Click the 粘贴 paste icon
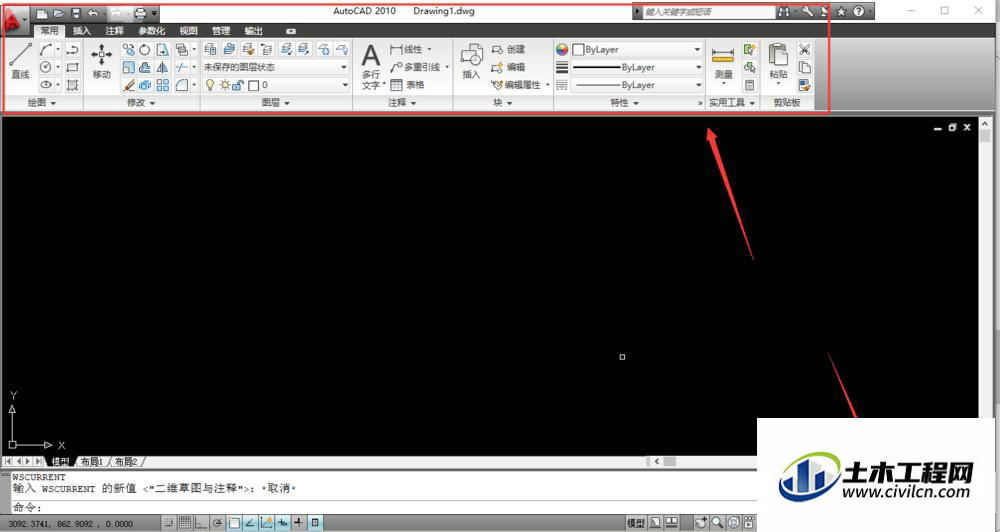This screenshot has width=1000, height=532. [x=778, y=63]
